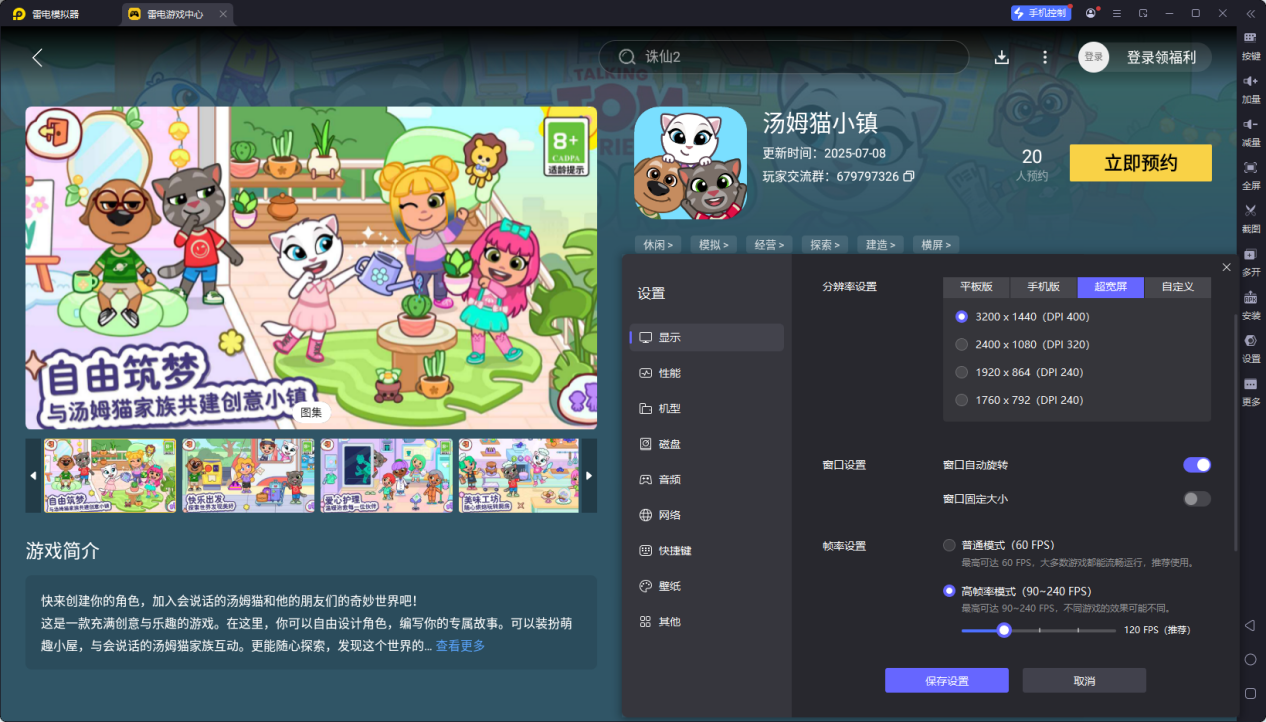Open the 模拟 > category tag
The image size is (1266, 722).
[714, 244]
